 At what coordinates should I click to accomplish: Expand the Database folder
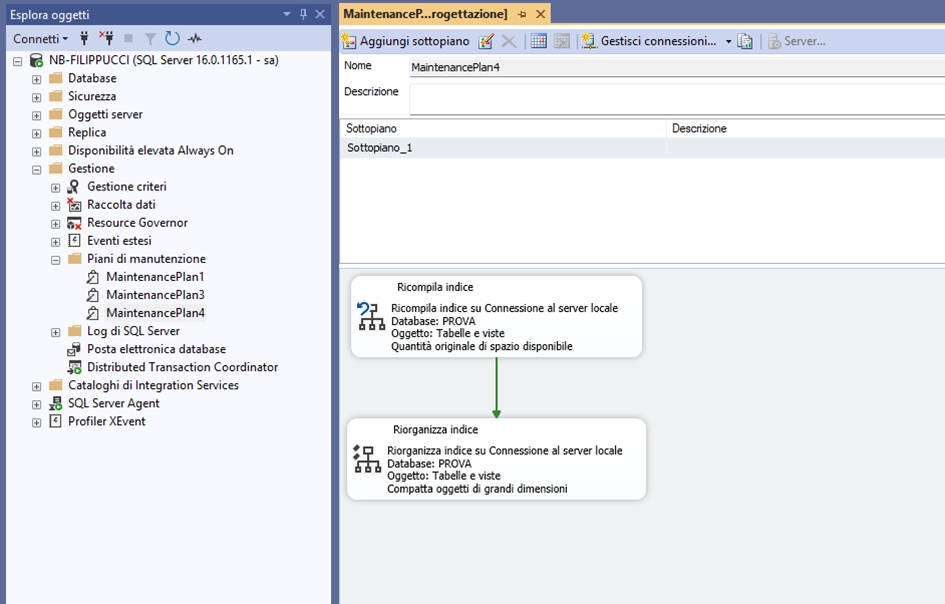tap(36, 79)
